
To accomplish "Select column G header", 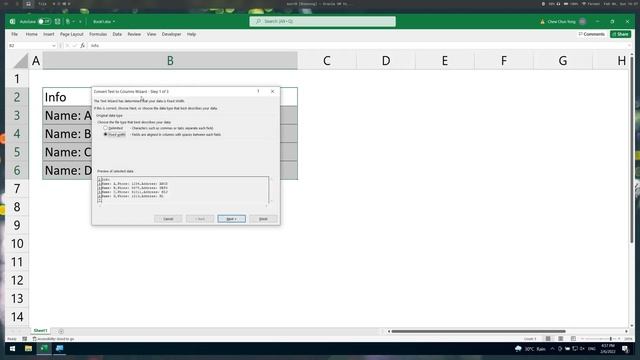I will [x=562, y=61].
